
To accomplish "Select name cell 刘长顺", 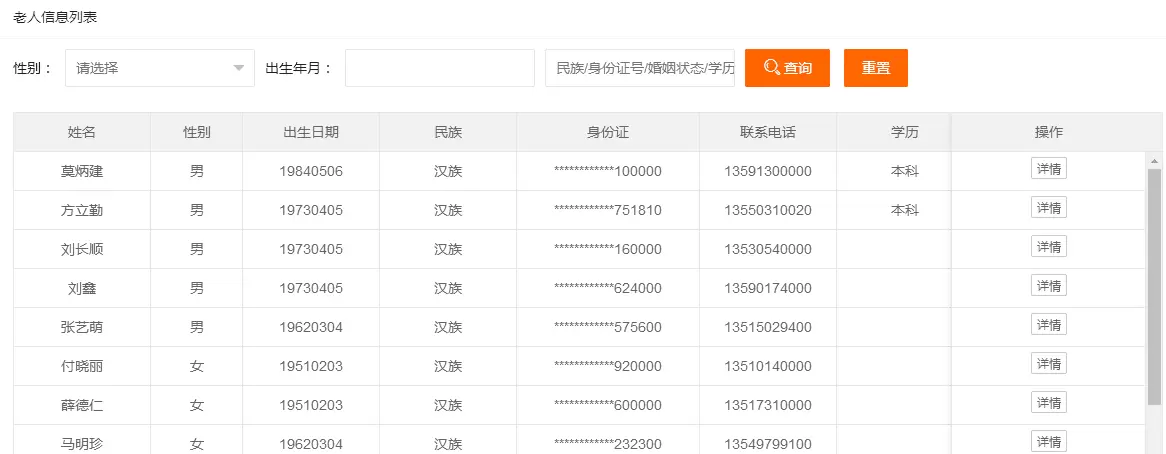I will click(x=82, y=250).
